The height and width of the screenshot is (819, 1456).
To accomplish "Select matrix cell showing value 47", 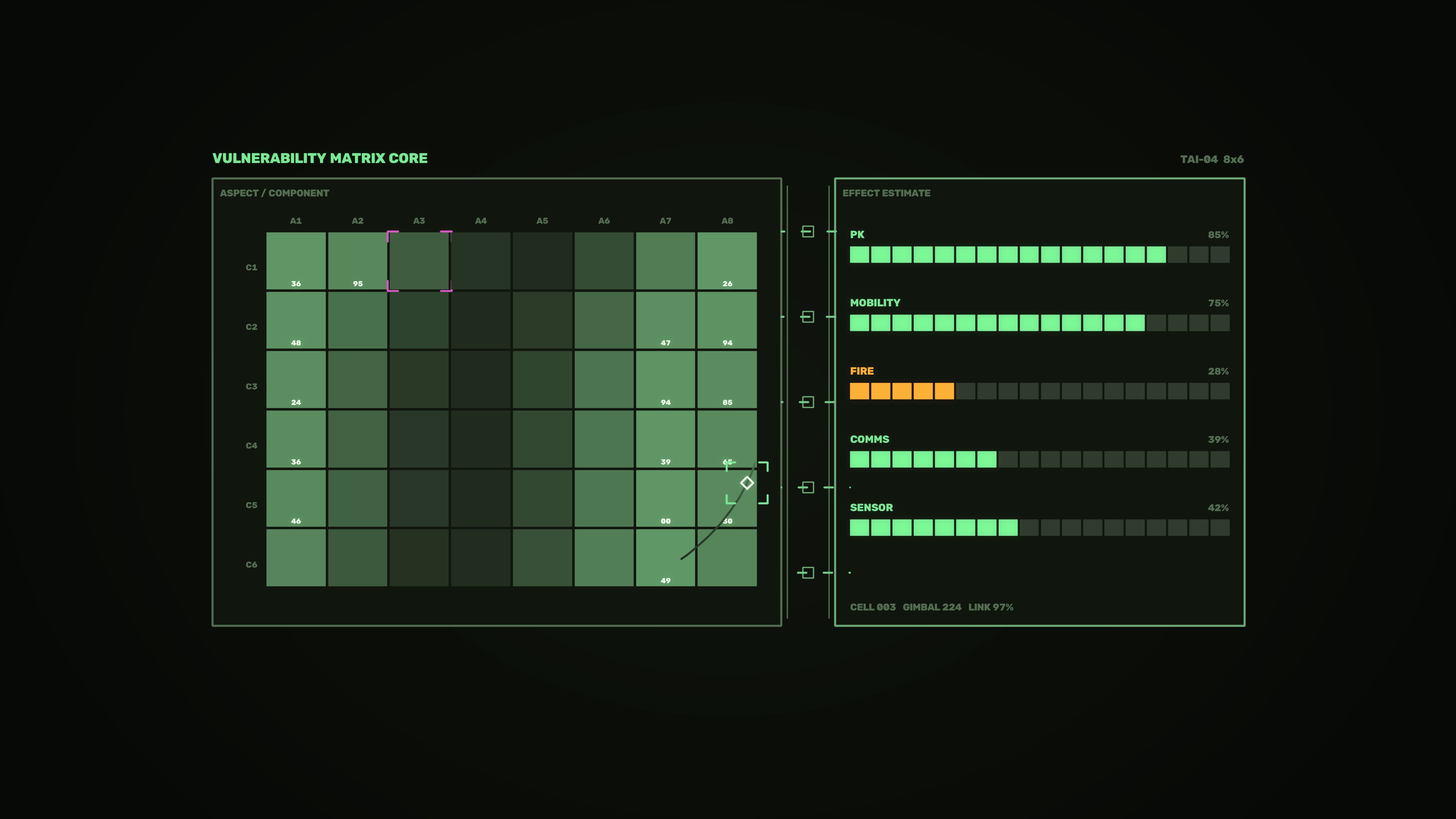I will pos(665,320).
